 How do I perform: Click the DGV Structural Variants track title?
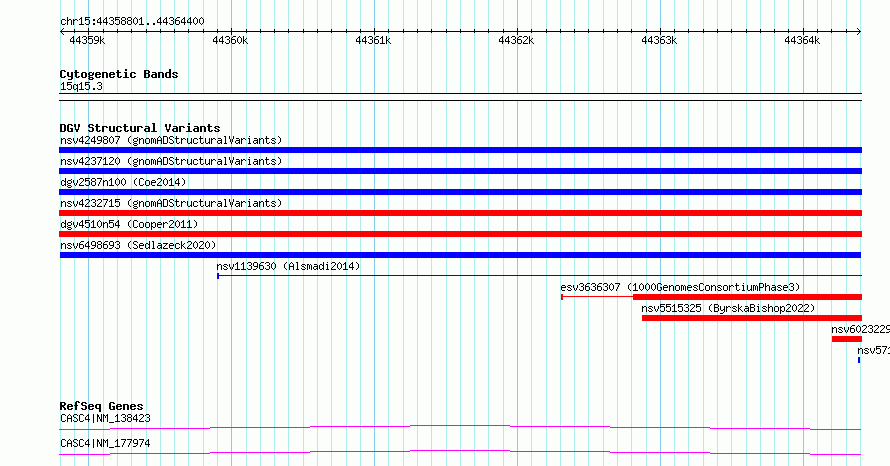(140, 128)
